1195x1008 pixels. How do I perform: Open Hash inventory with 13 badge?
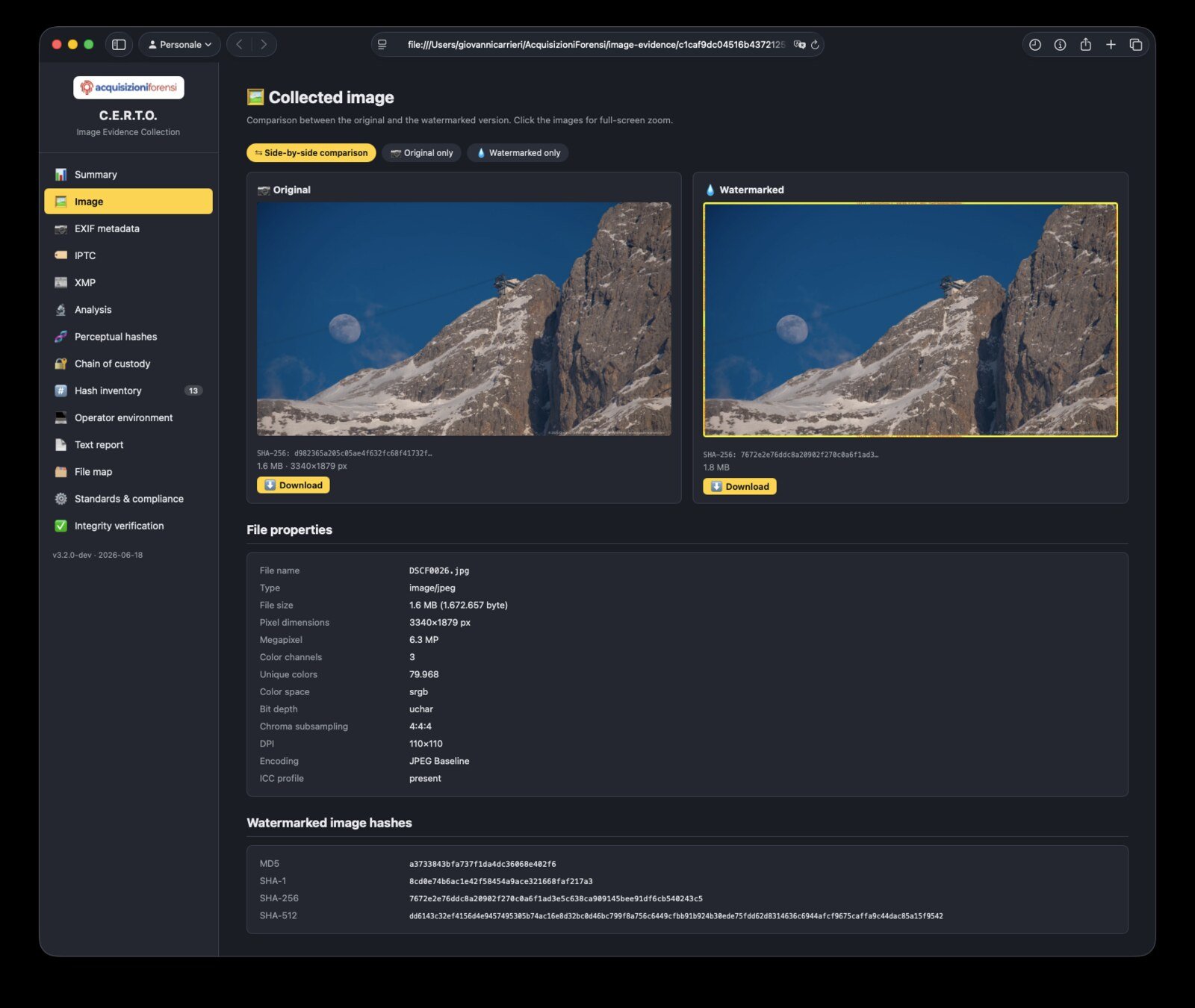pos(128,391)
